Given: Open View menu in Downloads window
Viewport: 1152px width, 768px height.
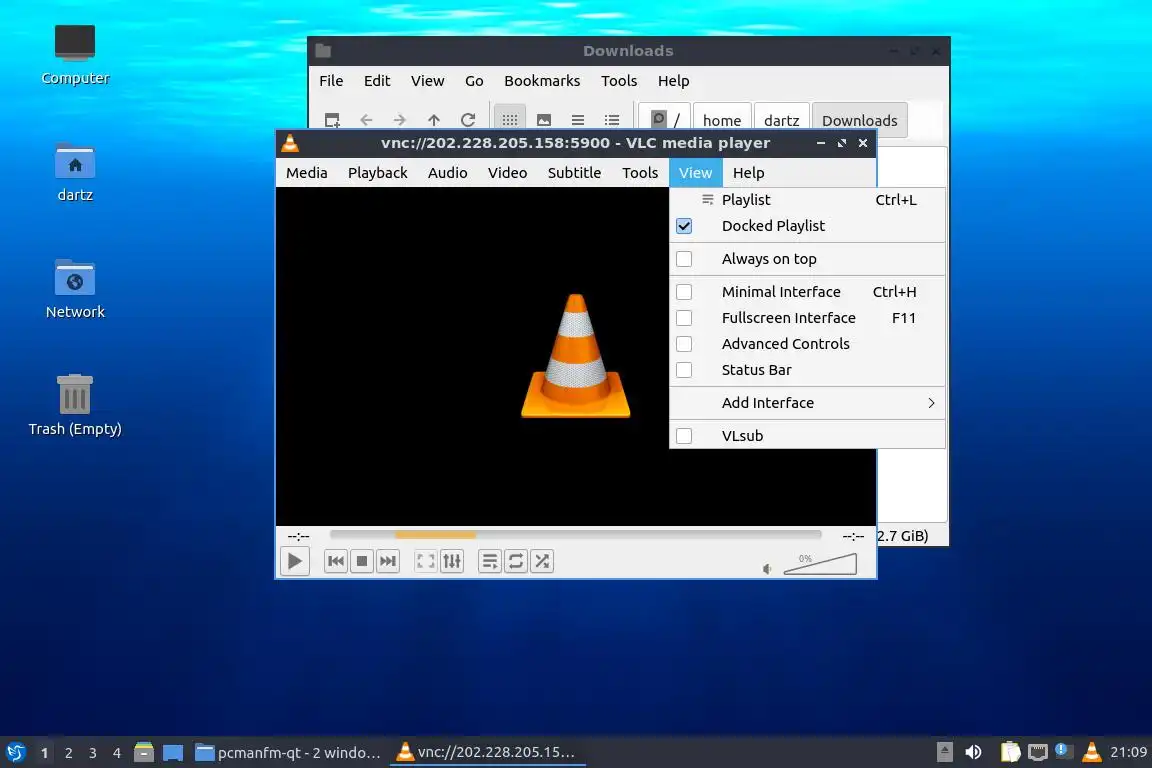Looking at the screenshot, I should [427, 81].
